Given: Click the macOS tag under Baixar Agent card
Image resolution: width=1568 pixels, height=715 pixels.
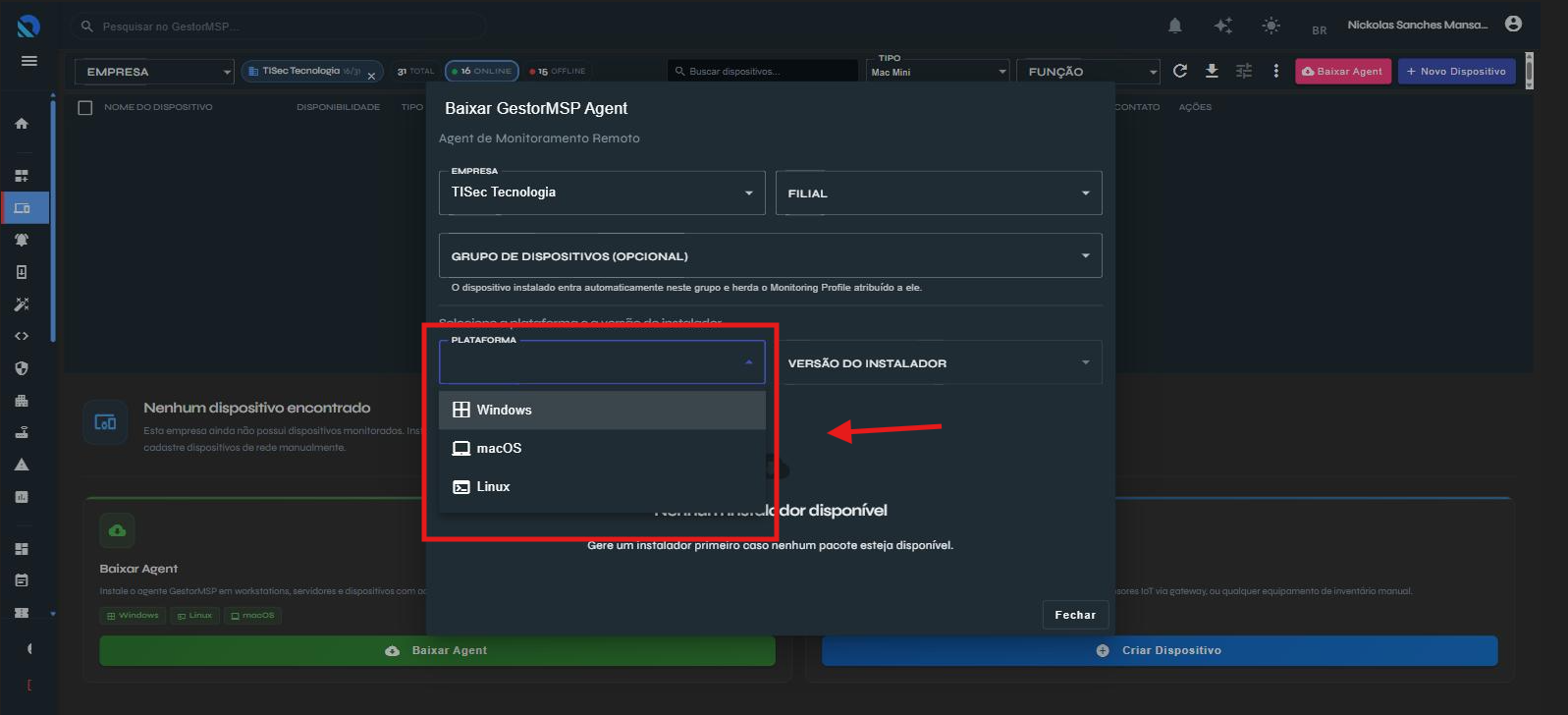Looking at the screenshot, I should point(253,615).
